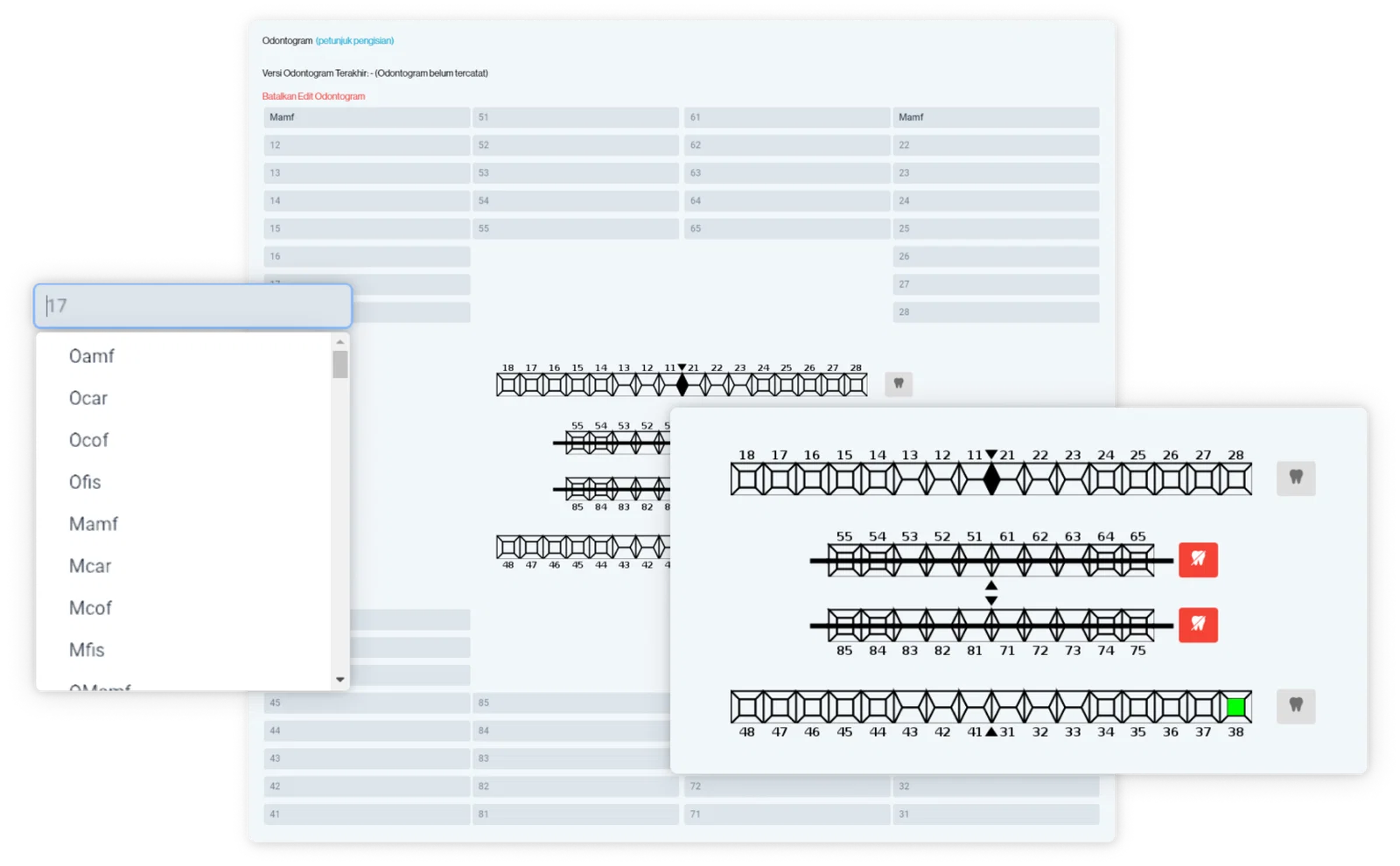
Task: Click the red tooth icon beside row 55-65
Action: [x=1198, y=559]
